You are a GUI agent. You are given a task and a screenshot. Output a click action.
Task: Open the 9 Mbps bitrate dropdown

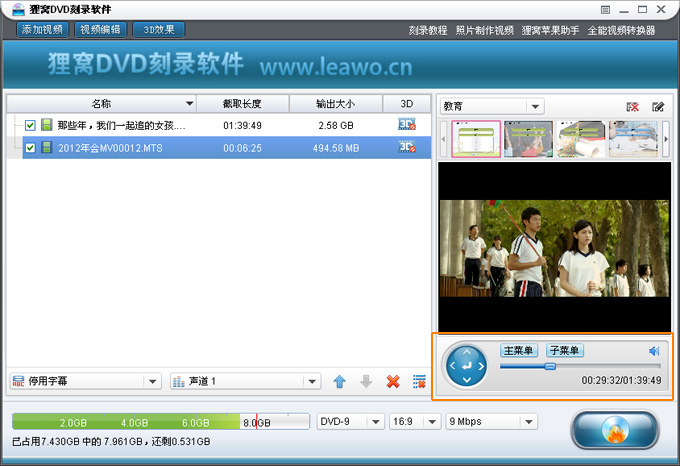492,421
